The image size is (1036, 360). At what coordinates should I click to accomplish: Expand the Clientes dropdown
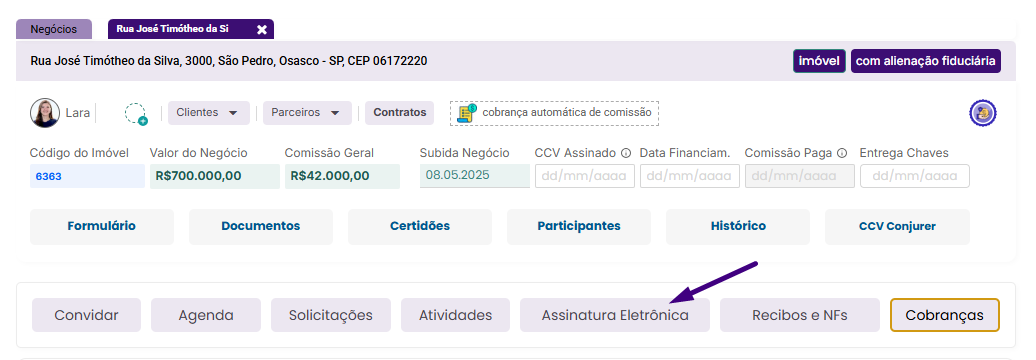click(x=209, y=113)
